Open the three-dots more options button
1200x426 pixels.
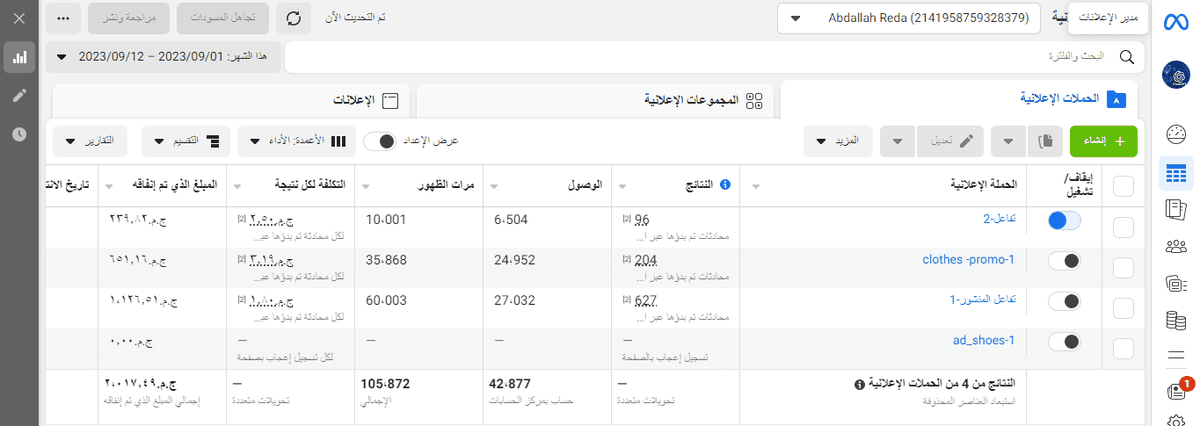pyautogui.click(x=64, y=18)
